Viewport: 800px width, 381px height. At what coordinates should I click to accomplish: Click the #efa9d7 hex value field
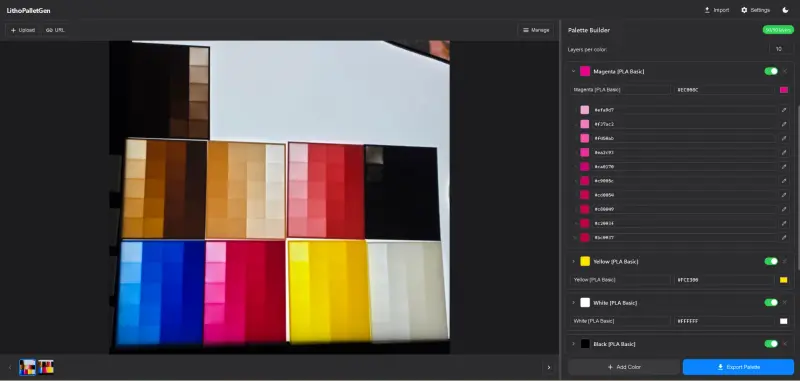point(684,110)
